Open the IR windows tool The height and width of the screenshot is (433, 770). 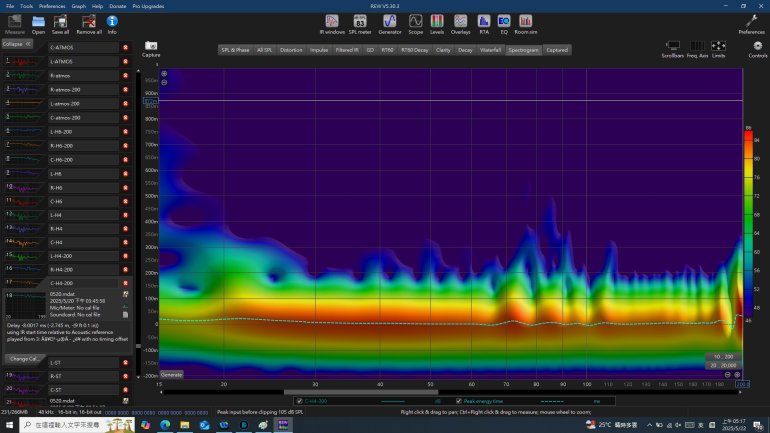333,22
